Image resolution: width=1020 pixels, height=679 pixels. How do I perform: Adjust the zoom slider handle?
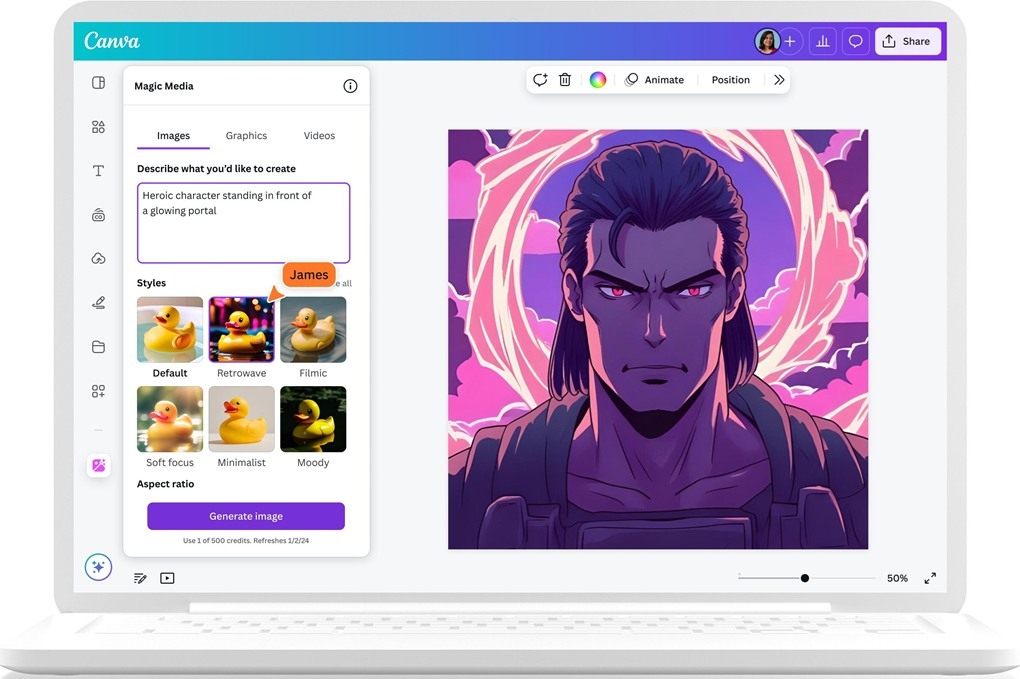click(805, 578)
